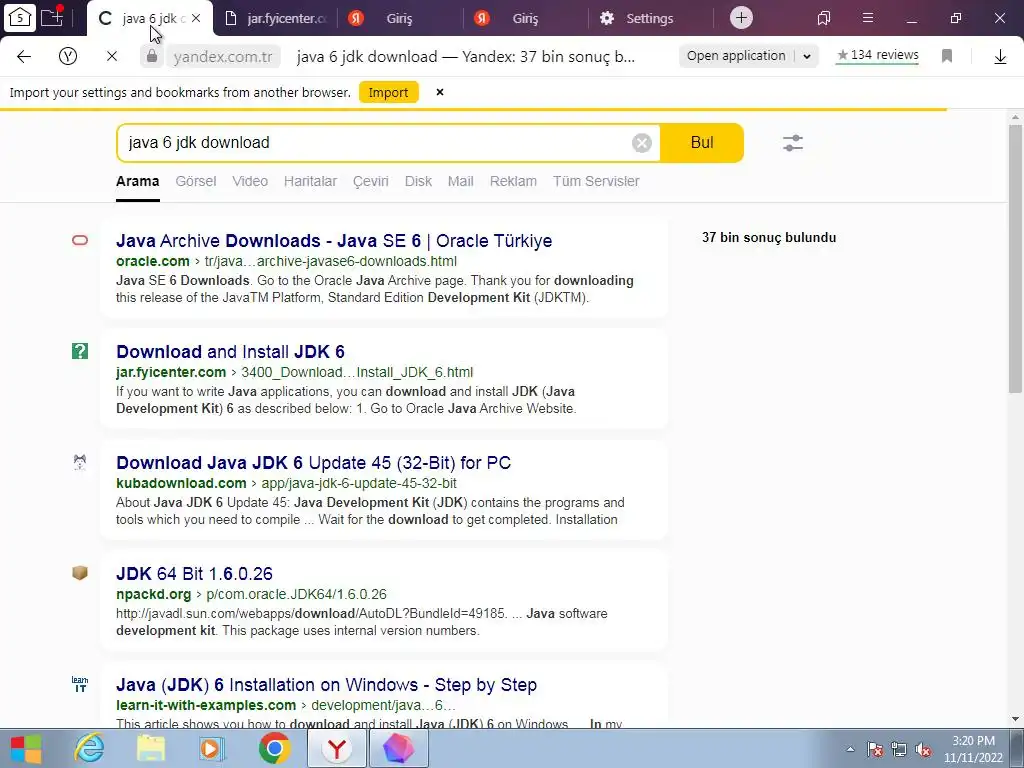This screenshot has width=1024, height=768.
Task: Click the page vertical scrollbar thumb
Action: (x=1016, y=259)
